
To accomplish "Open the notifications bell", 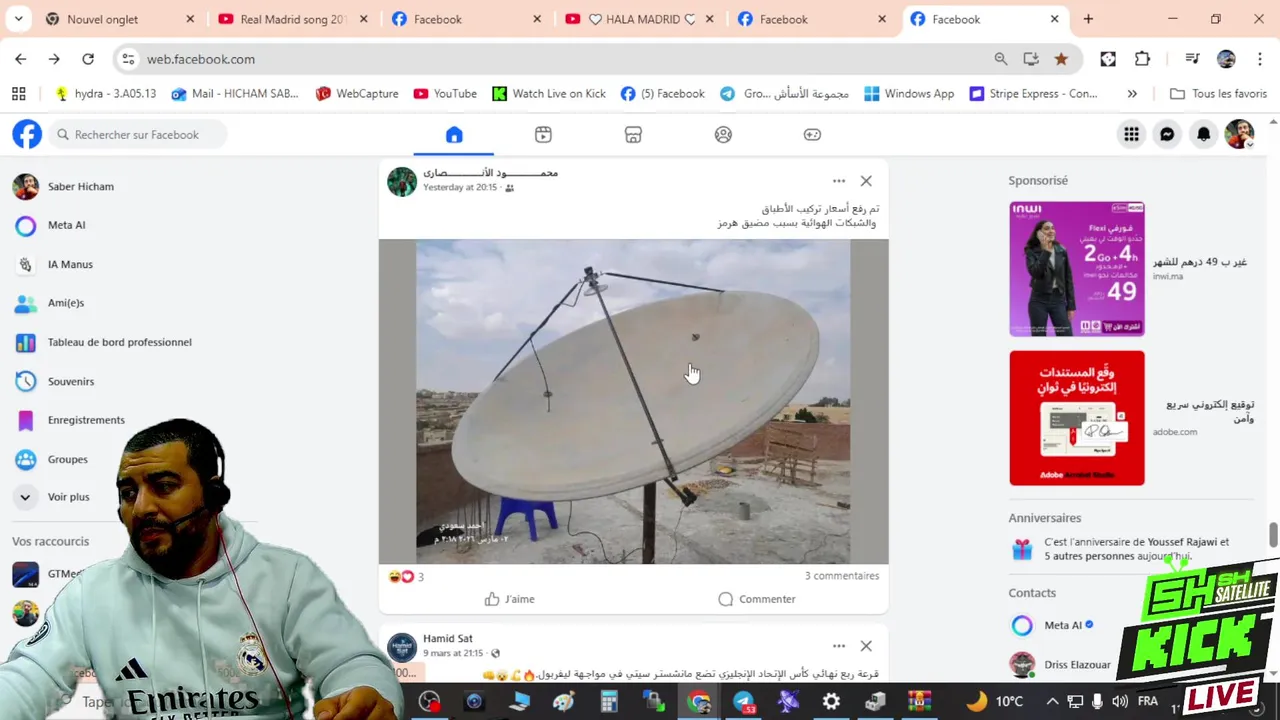I will coord(1204,134).
